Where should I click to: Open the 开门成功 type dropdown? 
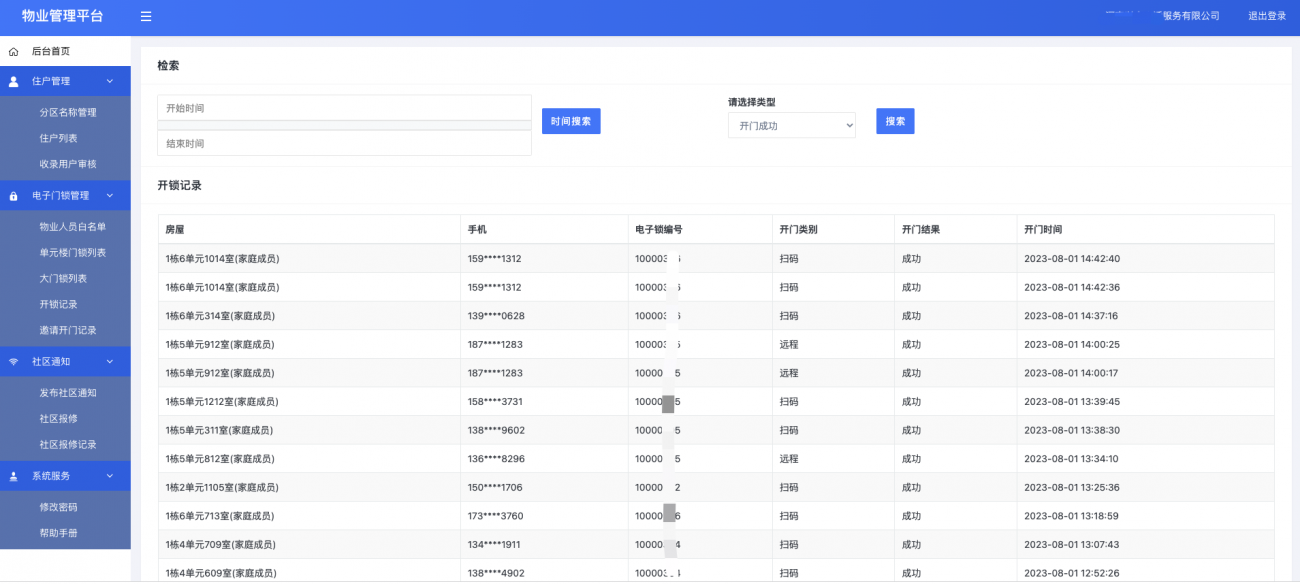click(792, 125)
